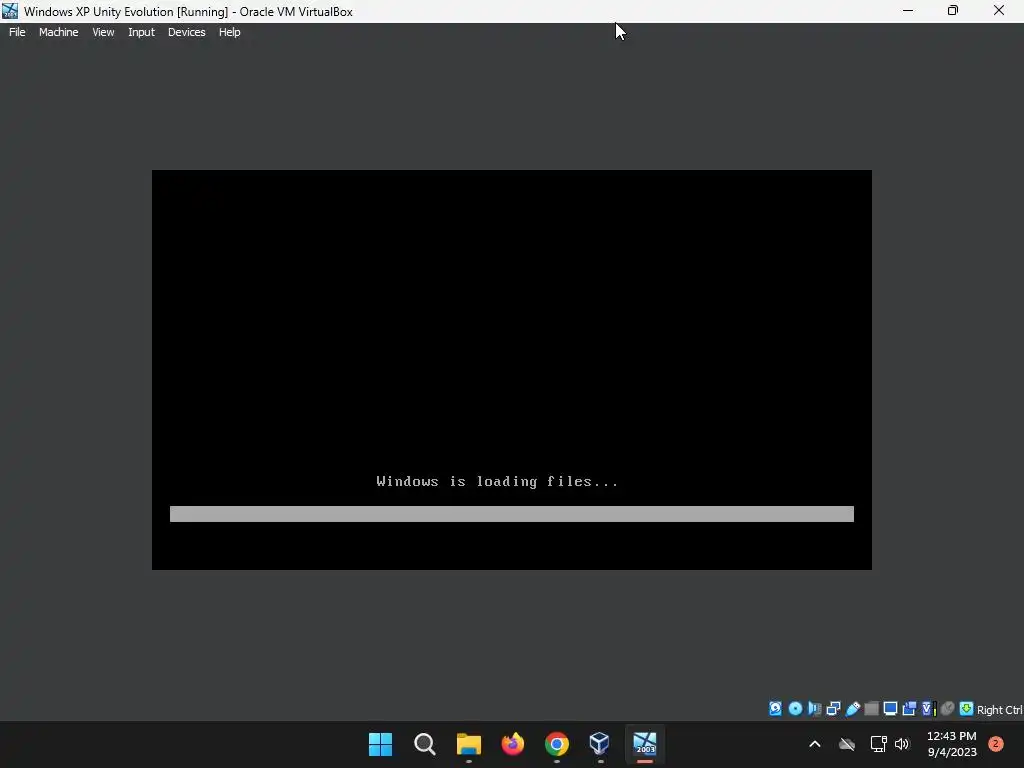The width and height of the screenshot is (1024, 768).
Task: Expand the hidden system tray icons
Action: point(814,744)
